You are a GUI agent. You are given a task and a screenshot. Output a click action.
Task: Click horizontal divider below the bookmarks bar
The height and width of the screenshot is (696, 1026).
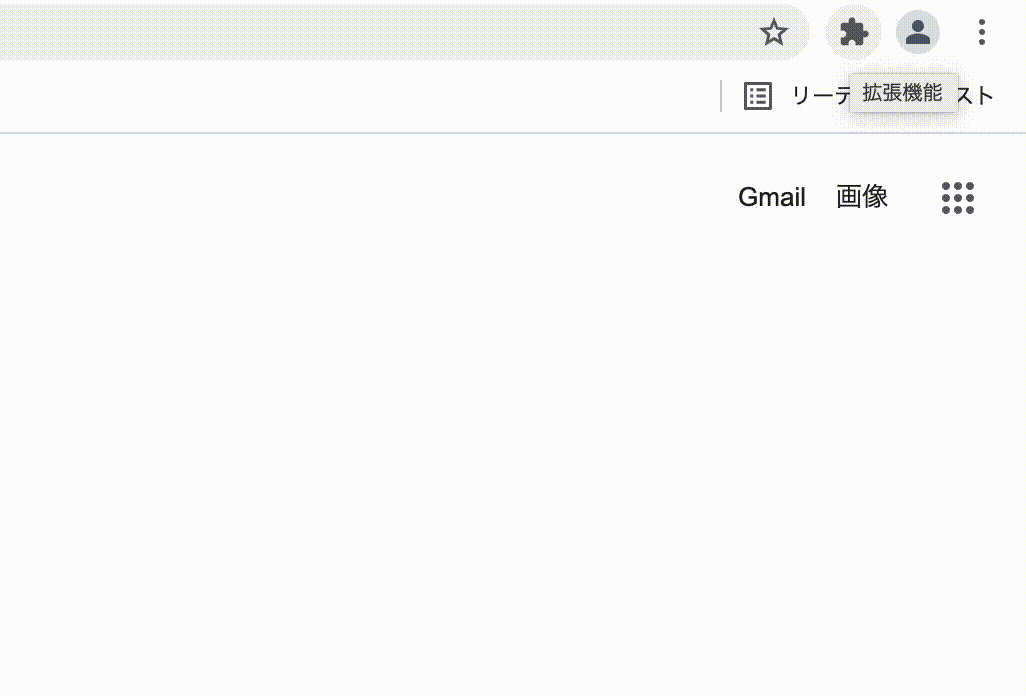point(513,133)
